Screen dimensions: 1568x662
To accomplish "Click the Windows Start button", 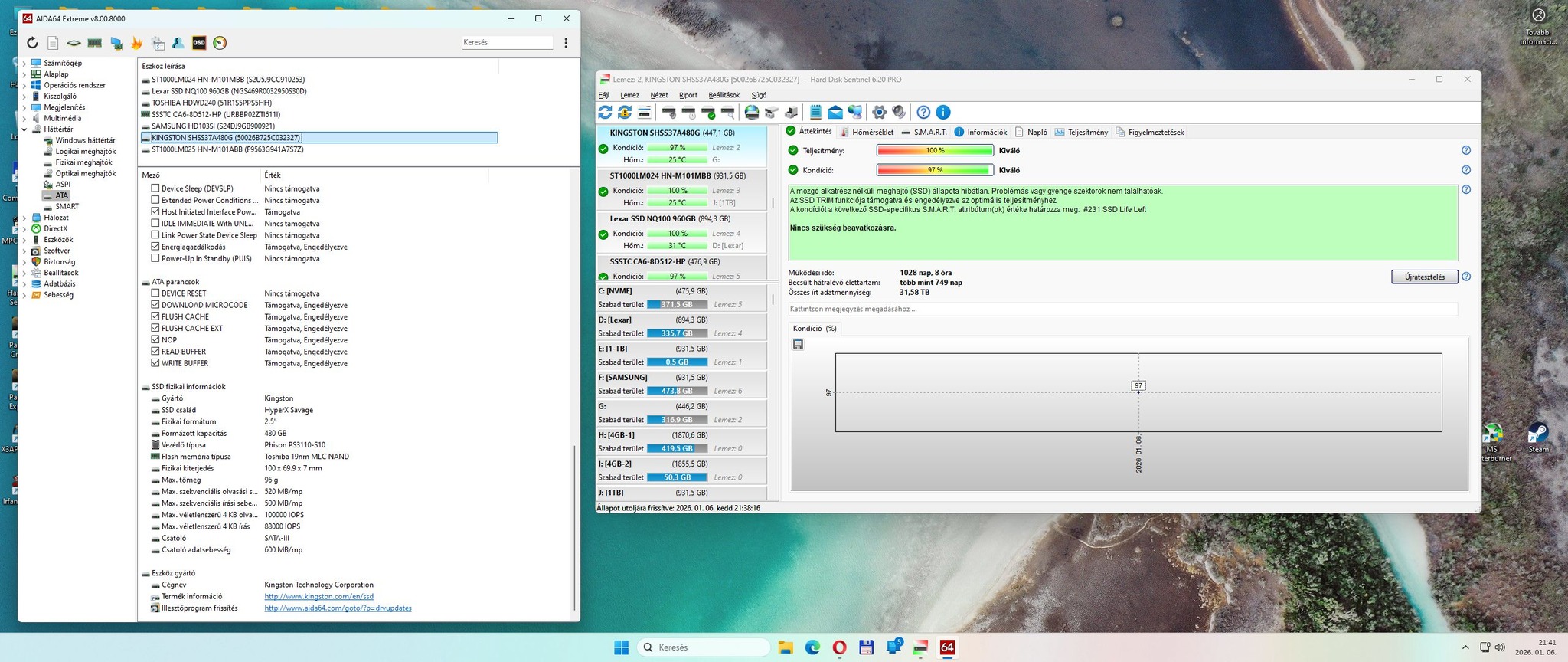I will (621, 647).
